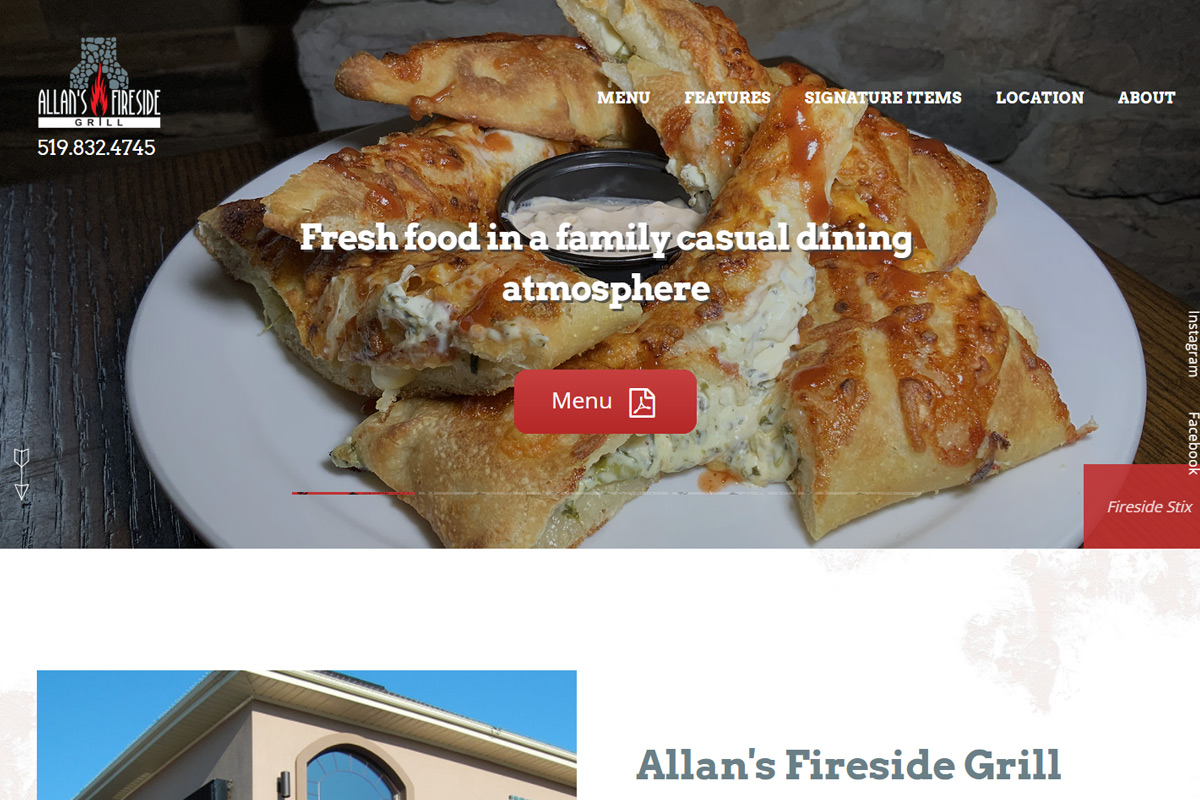Viewport: 1200px width, 800px height.
Task: Select LOCATION in the navigation bar
Action: point(1040,97)
